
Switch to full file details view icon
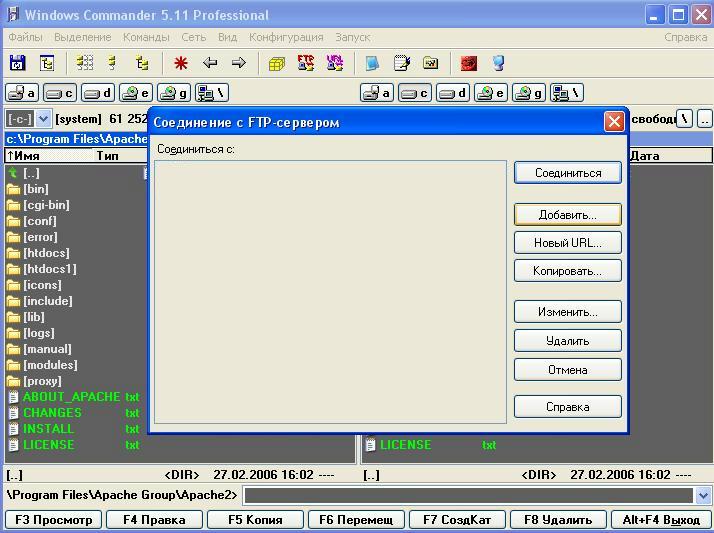112,63
